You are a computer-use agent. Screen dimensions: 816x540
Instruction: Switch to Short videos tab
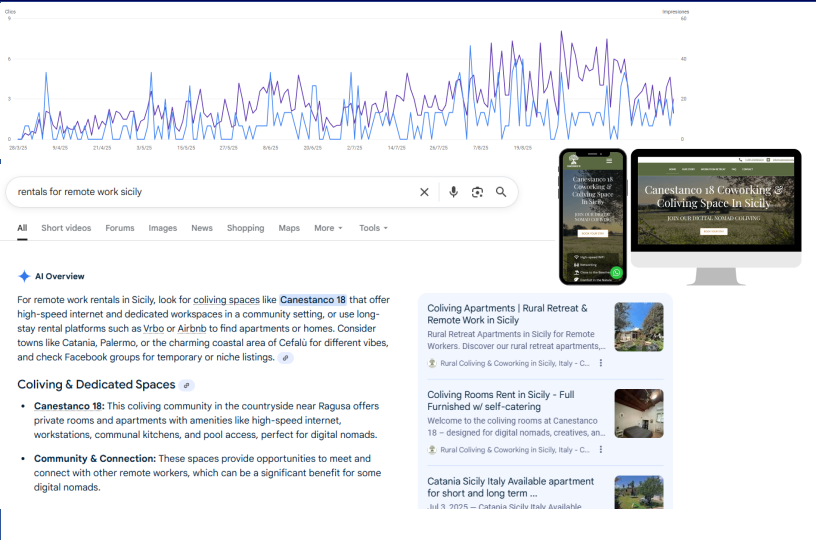66,228
